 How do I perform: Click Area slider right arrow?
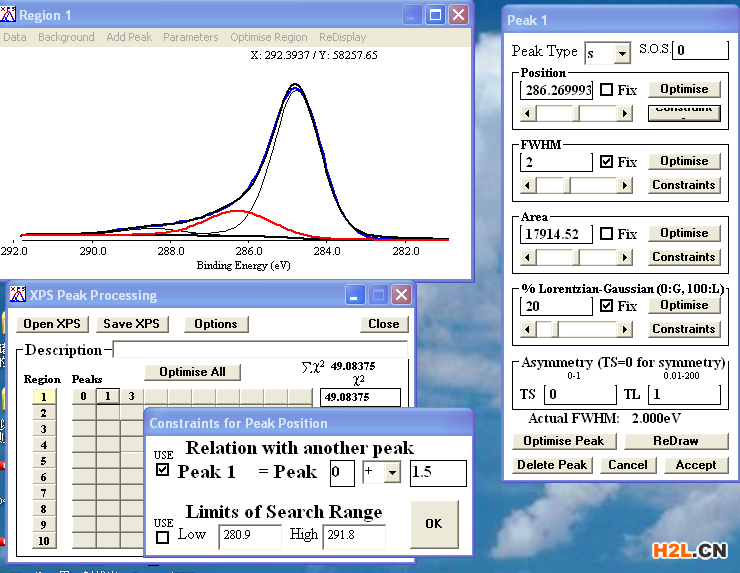(625, 257)
